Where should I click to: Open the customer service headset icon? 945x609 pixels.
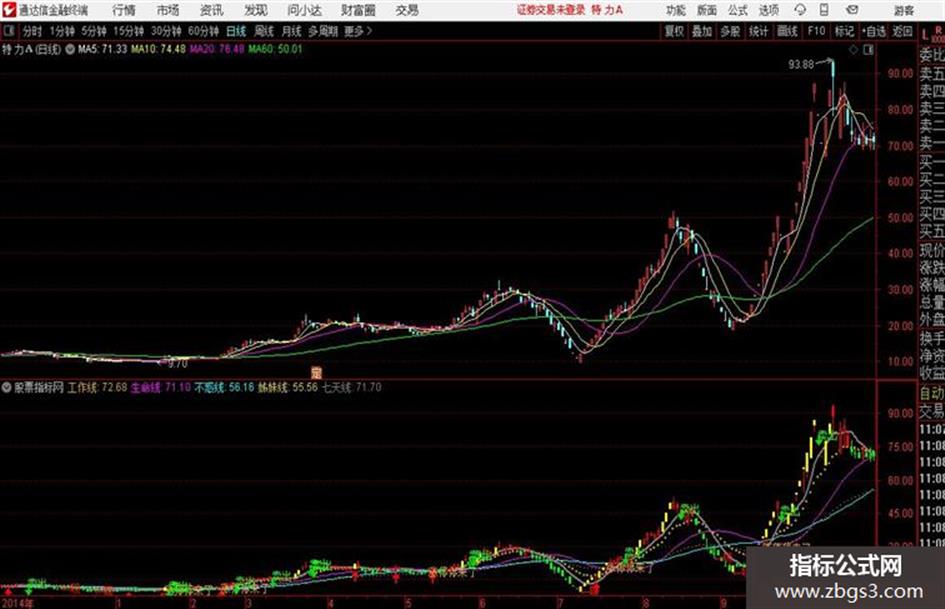tap(800, 10)
